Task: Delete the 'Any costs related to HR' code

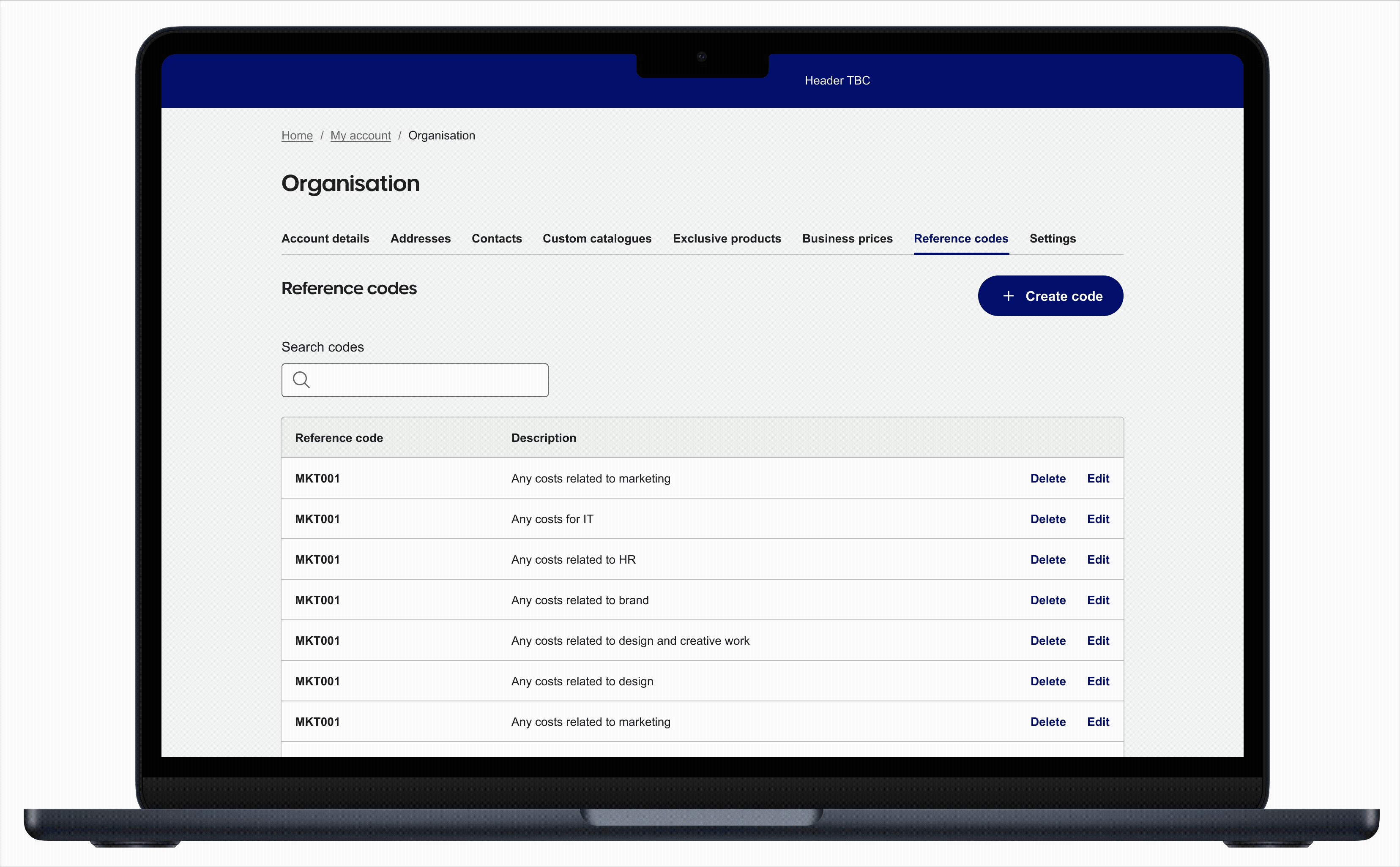Action: click(x=1048, y=560)
